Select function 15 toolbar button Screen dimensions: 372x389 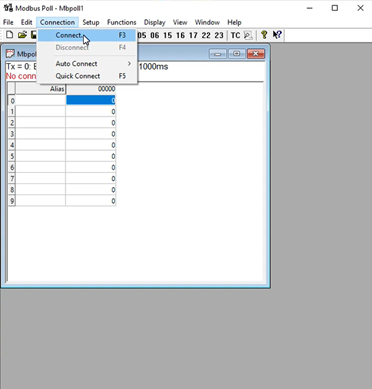pos(168,35)
